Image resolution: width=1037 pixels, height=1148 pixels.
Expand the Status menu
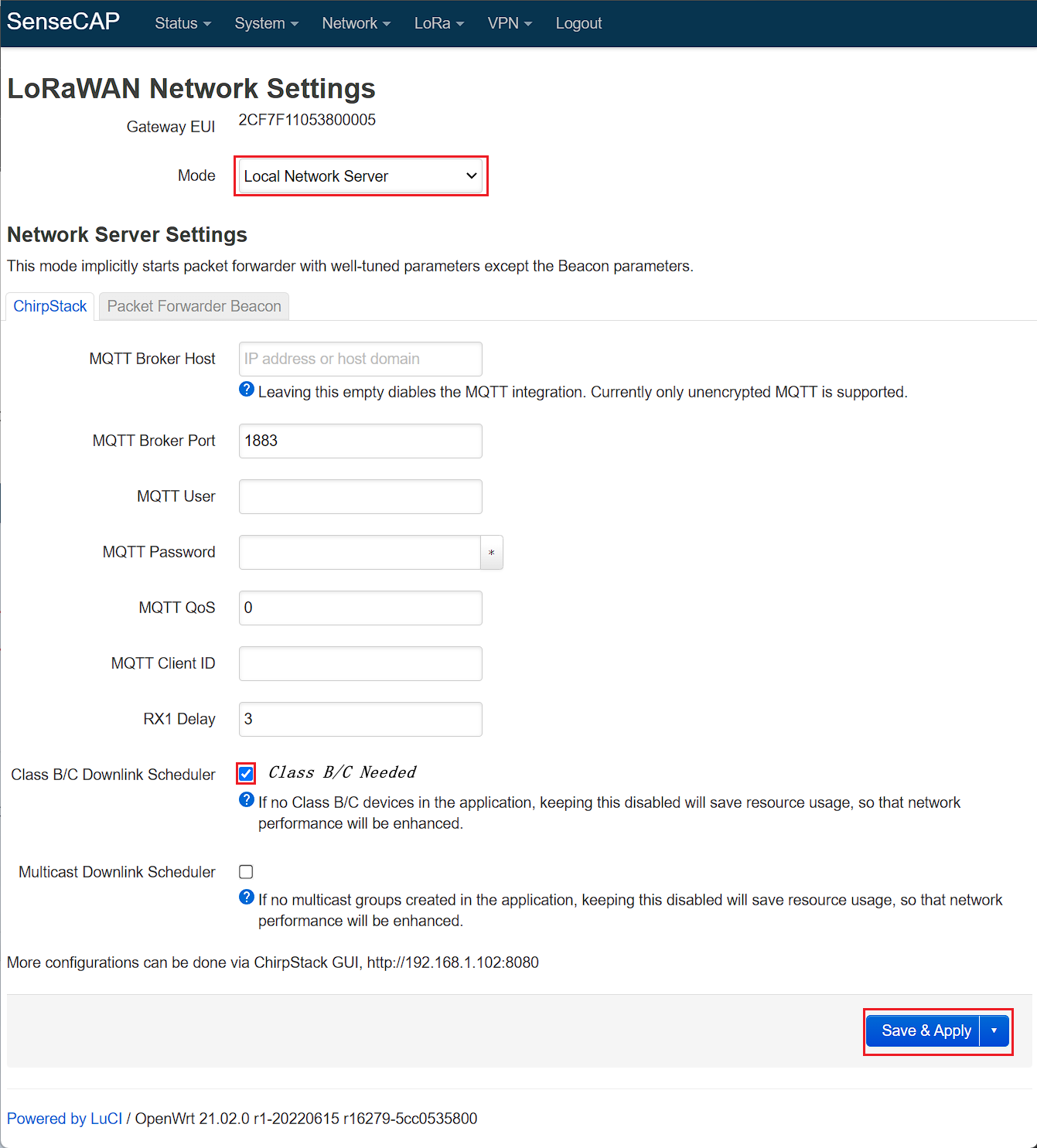[x=182, y=23]
